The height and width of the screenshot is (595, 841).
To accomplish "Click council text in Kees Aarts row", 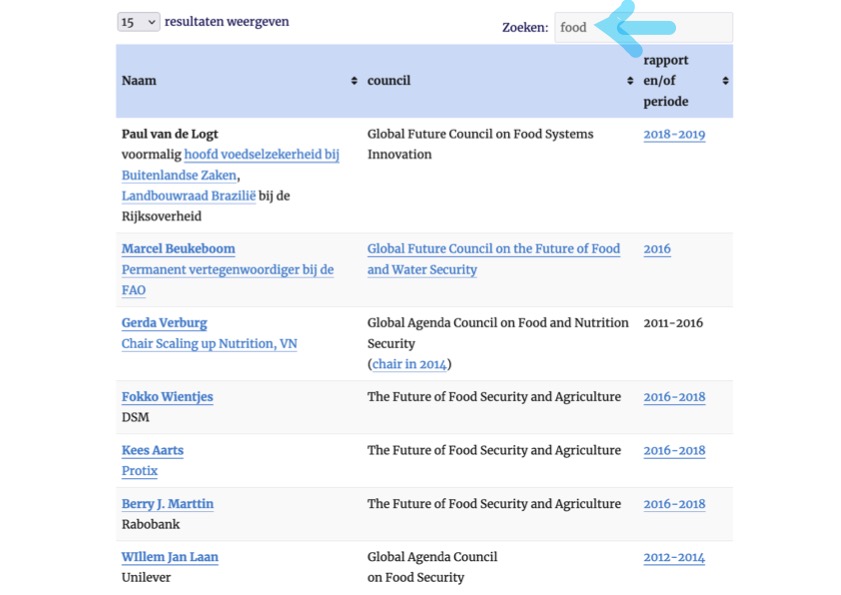I will (x=494, y=451).
